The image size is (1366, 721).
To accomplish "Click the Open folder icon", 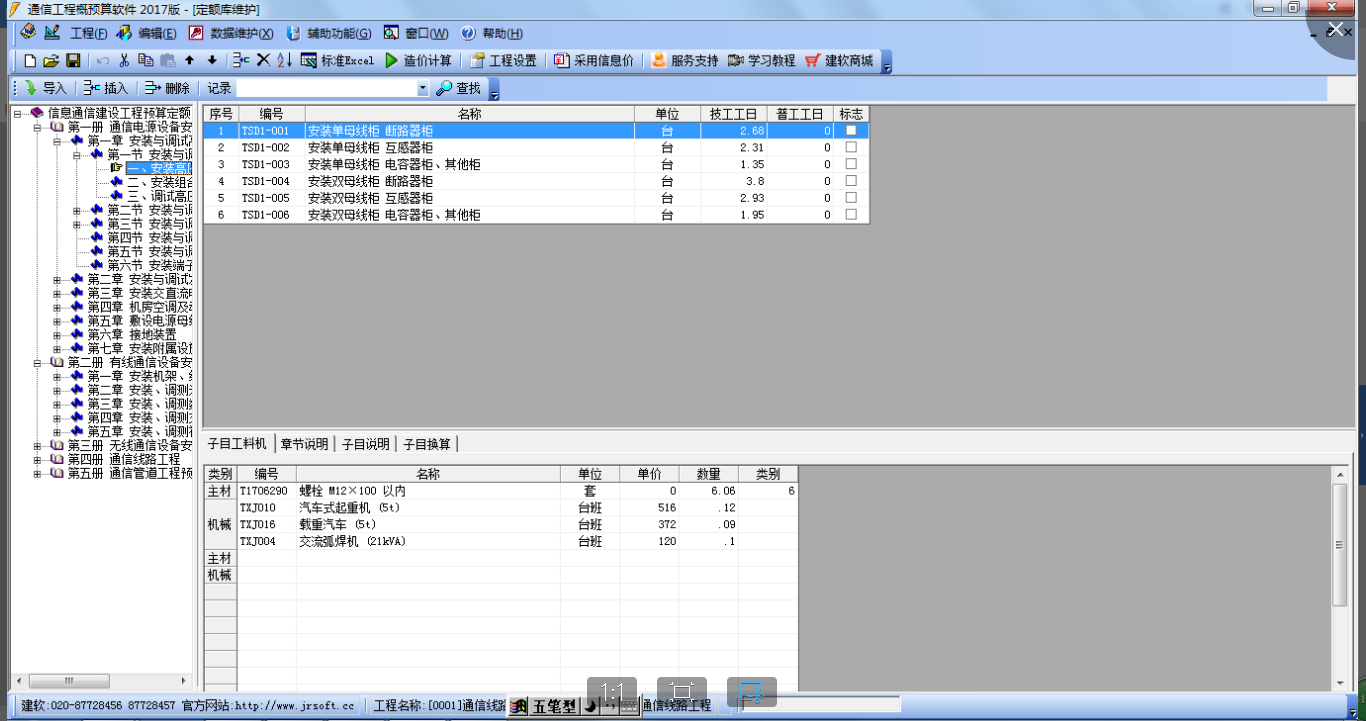I will 51,61.
